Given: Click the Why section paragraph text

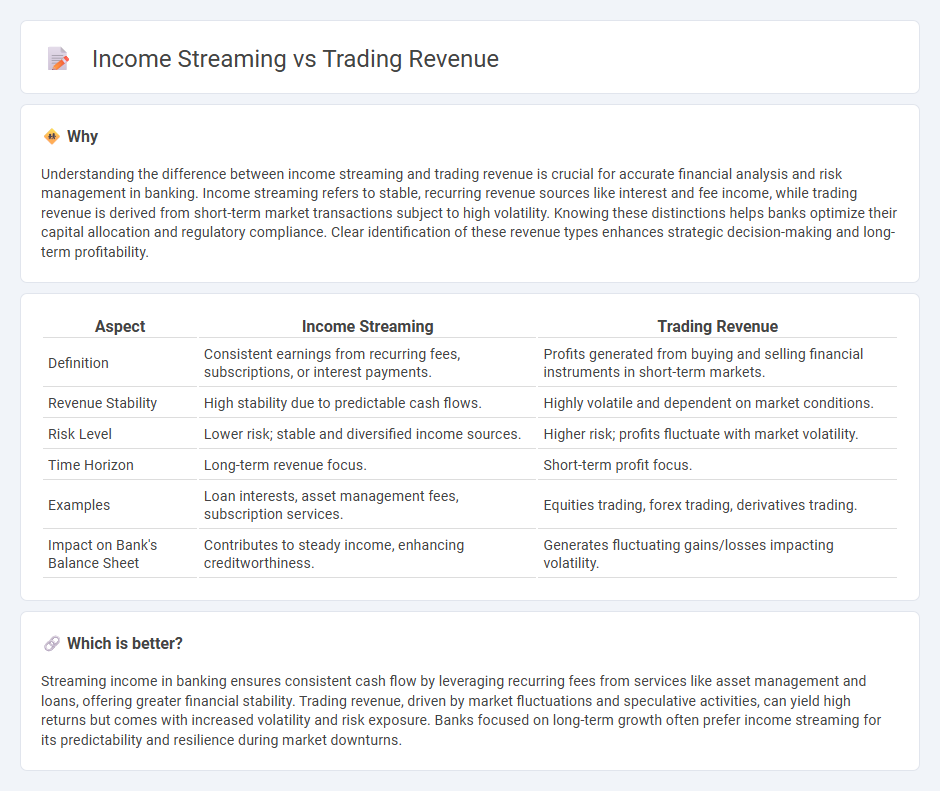Looking at the screenshot, I should (x=469, y=213).
